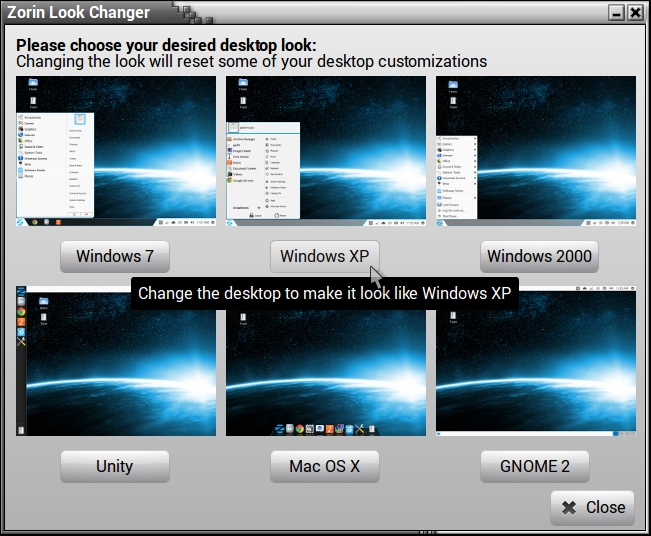Choose the Windows XP look button
The height and width of the screenshot is (536, 651).
[x=324, y=256]
